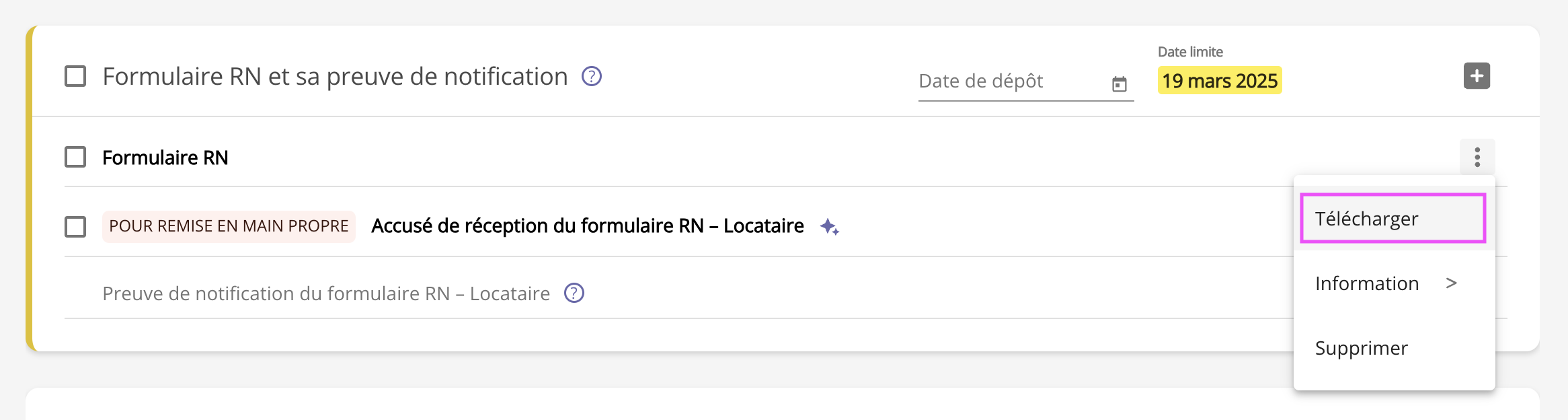Select the Accusé de réception checkbox
The image size is (1568, 420).
coord(75,227)
